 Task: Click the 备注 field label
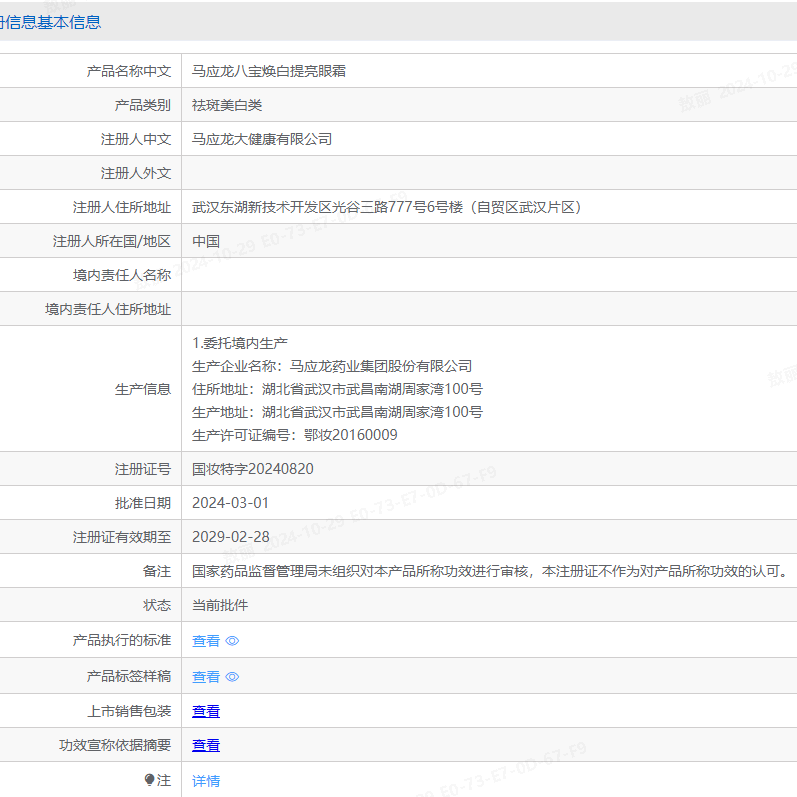pos(157,571)
